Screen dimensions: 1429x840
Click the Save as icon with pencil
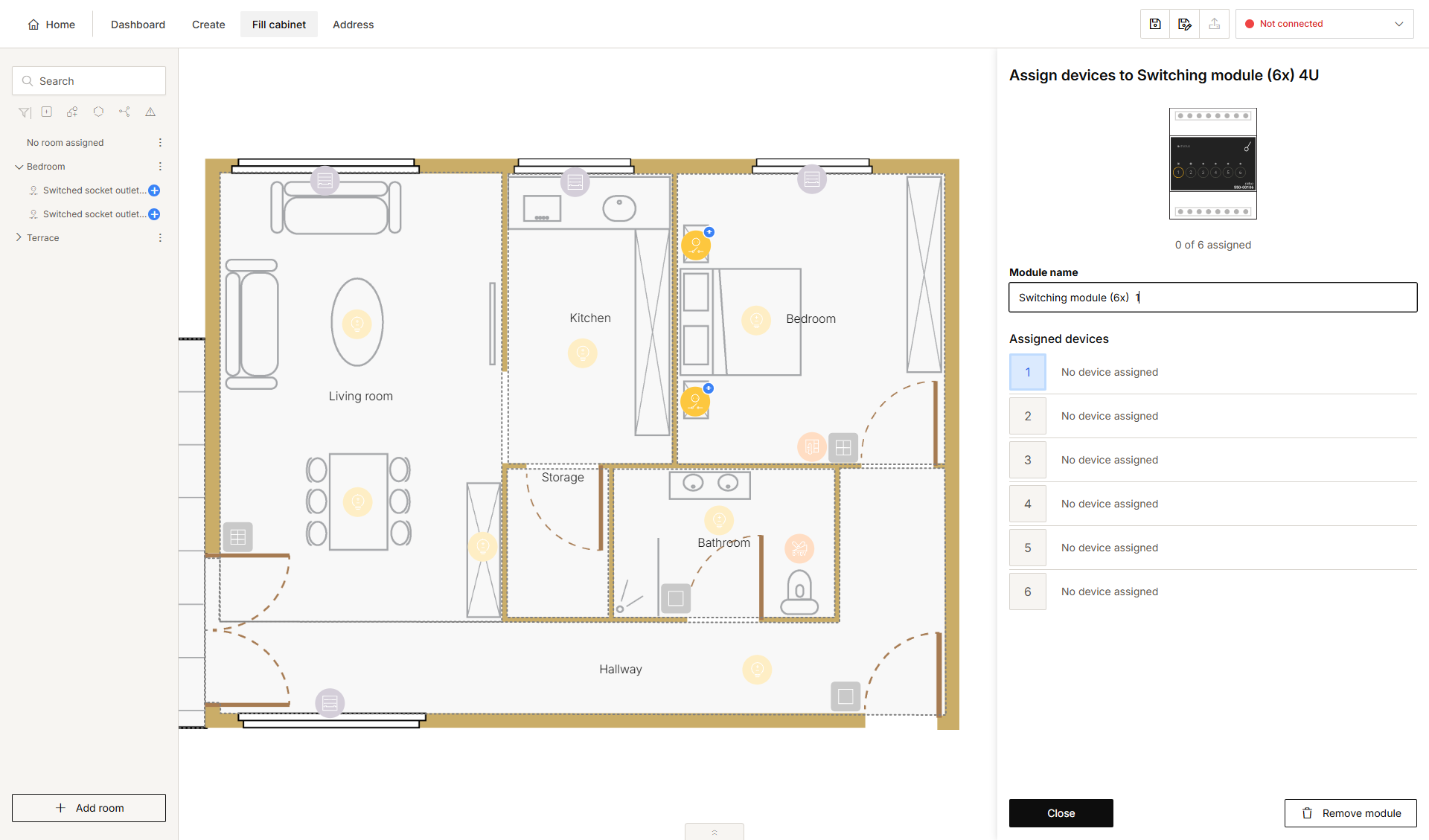coord(1185,24)
